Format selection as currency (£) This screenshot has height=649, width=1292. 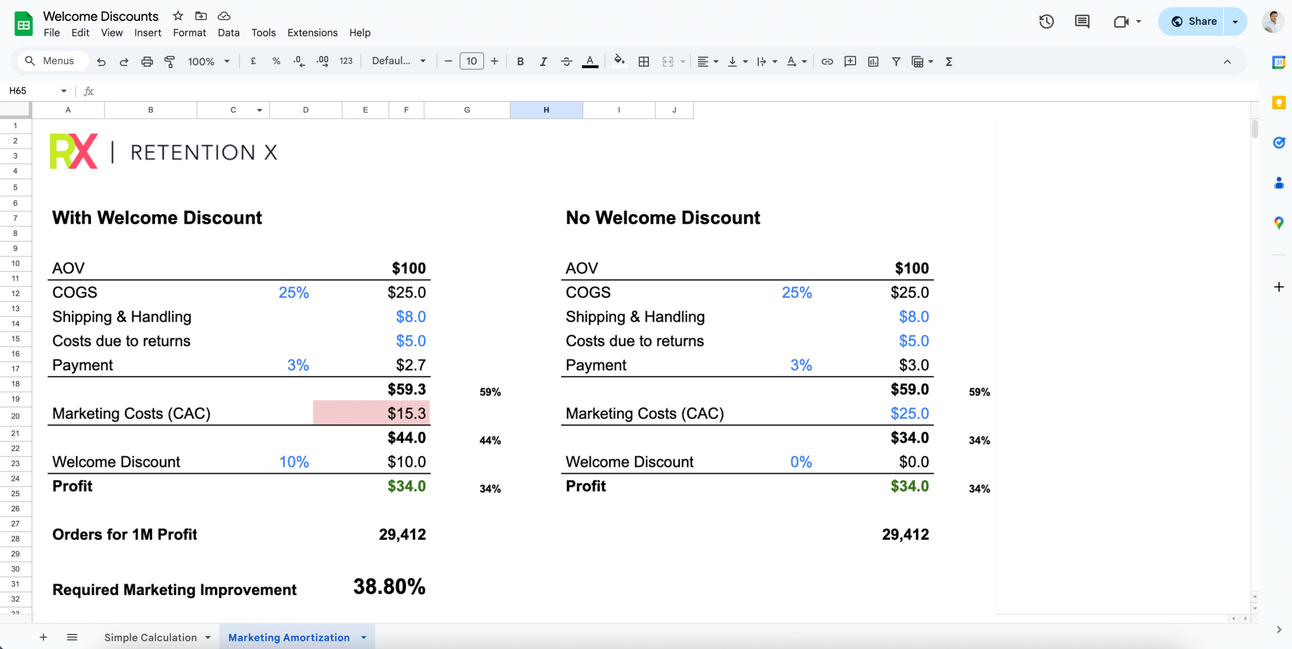253,61
